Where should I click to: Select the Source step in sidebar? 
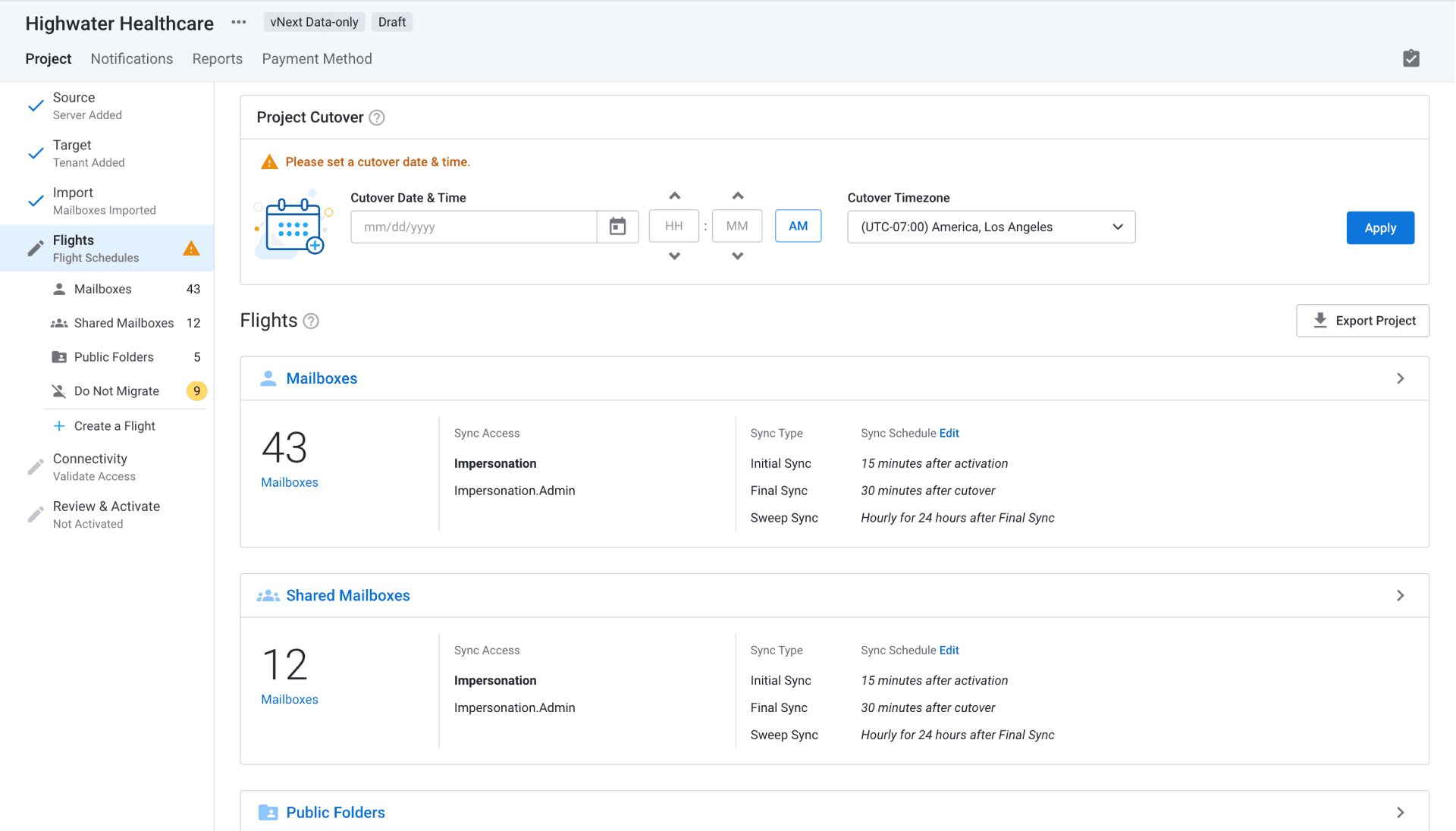coord(107,106)
